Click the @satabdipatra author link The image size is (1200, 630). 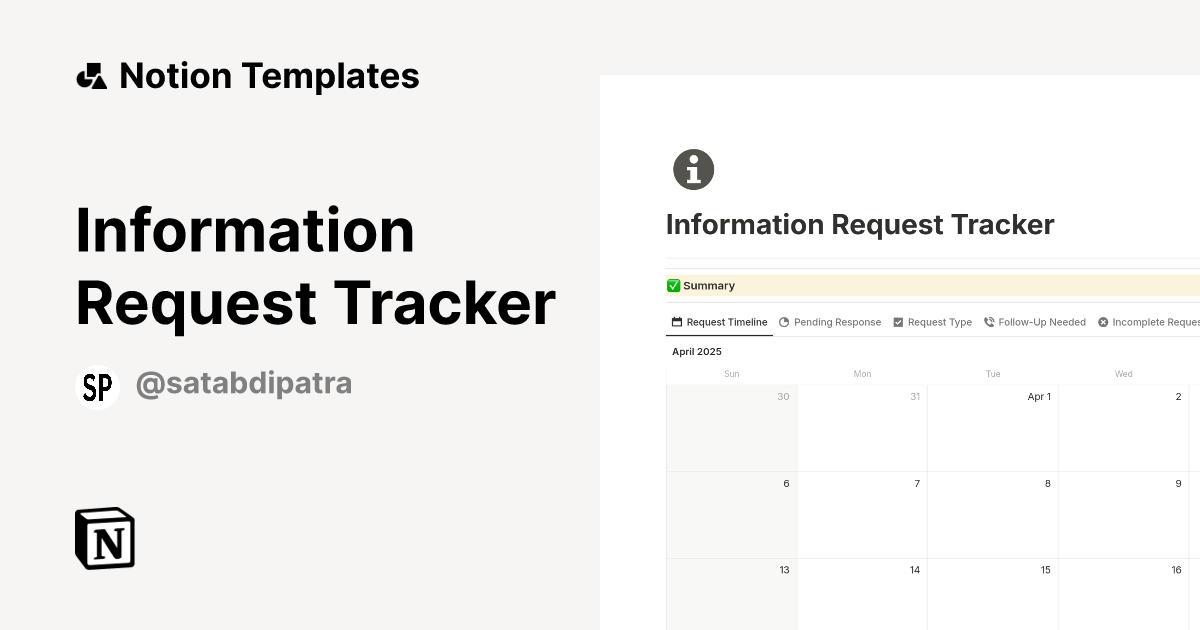click(x=244, y=383)
